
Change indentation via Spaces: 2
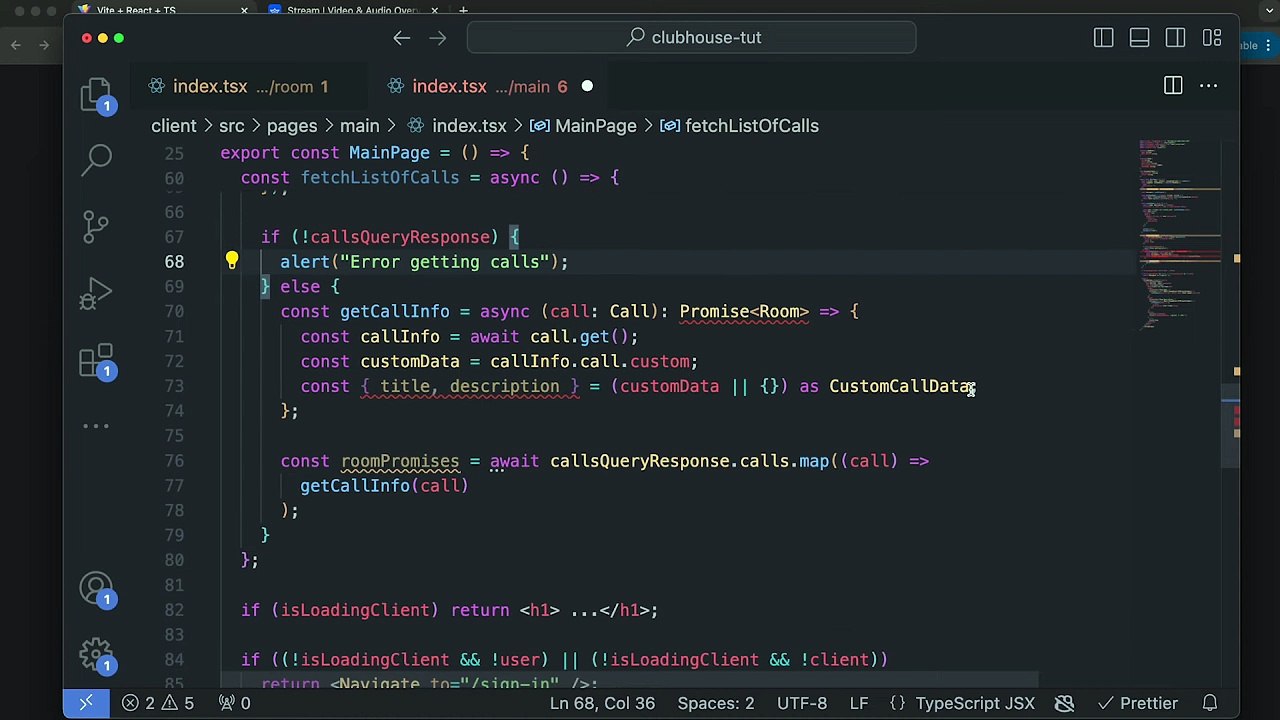(x=716, y=703)
